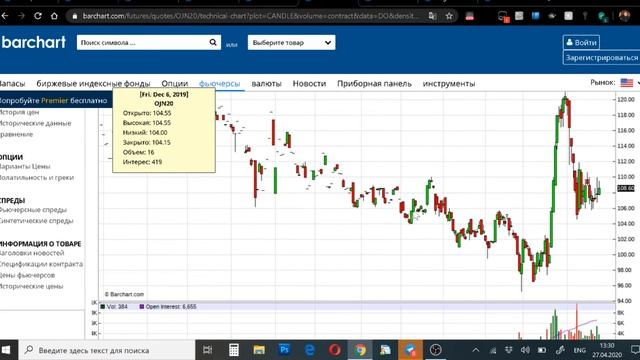Click the magnifier search icon in symbol search
Screen dimensions: 640x360
(213, 42)
